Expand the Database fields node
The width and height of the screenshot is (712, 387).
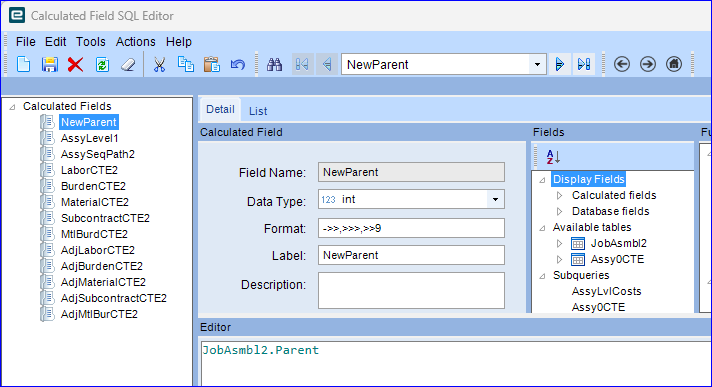coord(559,211)
